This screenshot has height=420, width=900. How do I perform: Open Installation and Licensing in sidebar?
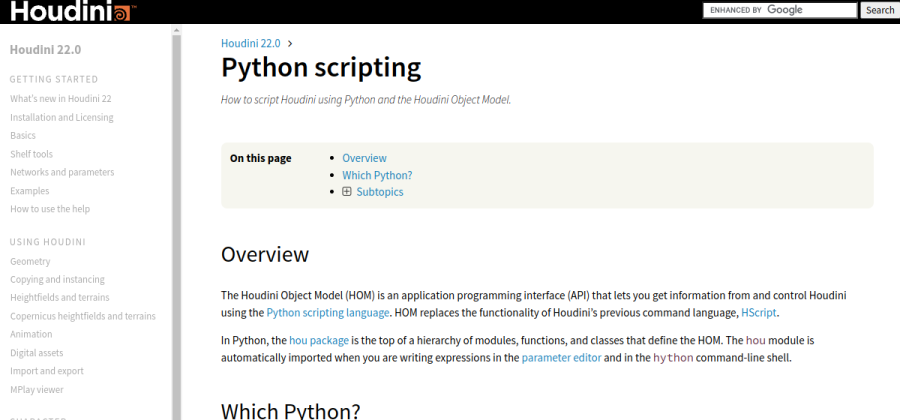click(61, 117)
